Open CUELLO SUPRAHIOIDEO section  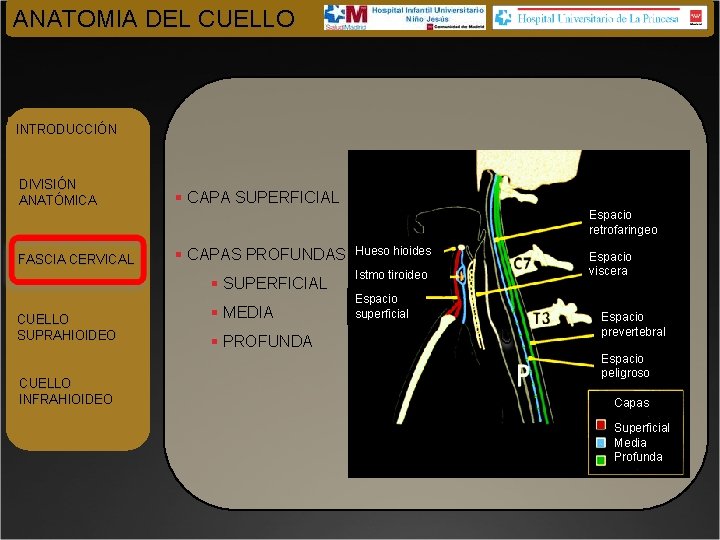(66, 327)
